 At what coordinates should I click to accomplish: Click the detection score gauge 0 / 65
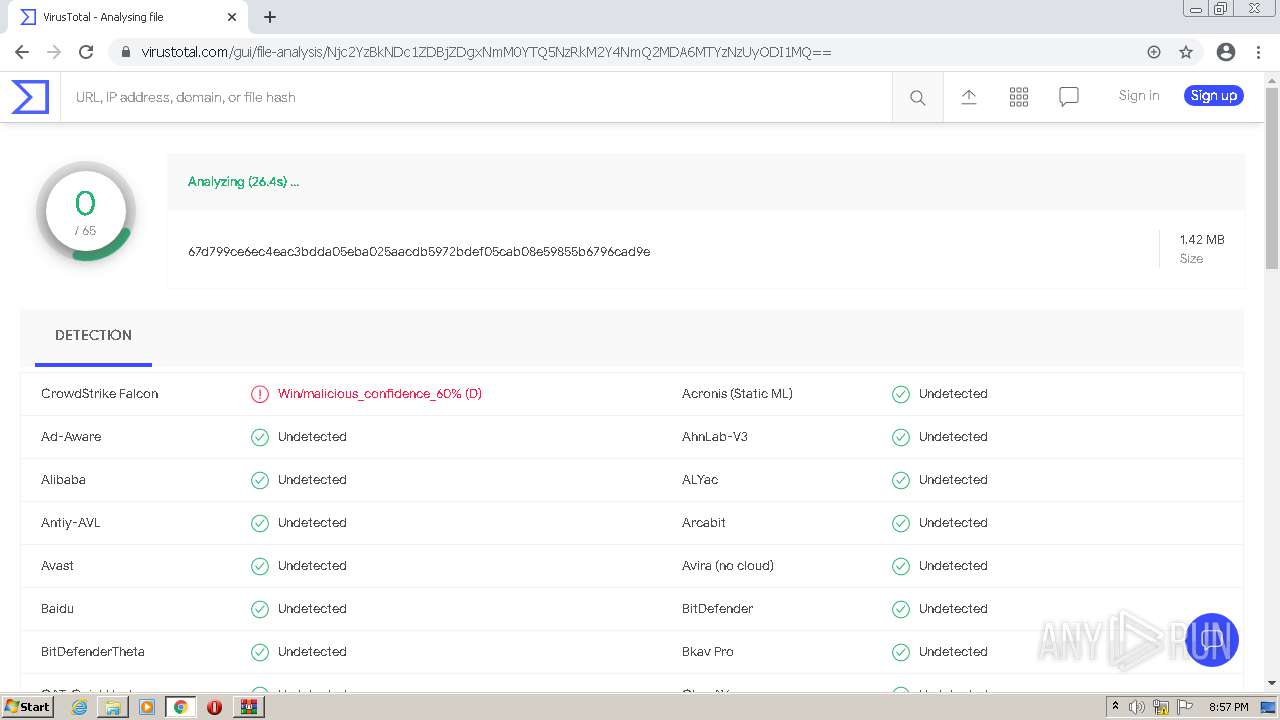point(86,212)
